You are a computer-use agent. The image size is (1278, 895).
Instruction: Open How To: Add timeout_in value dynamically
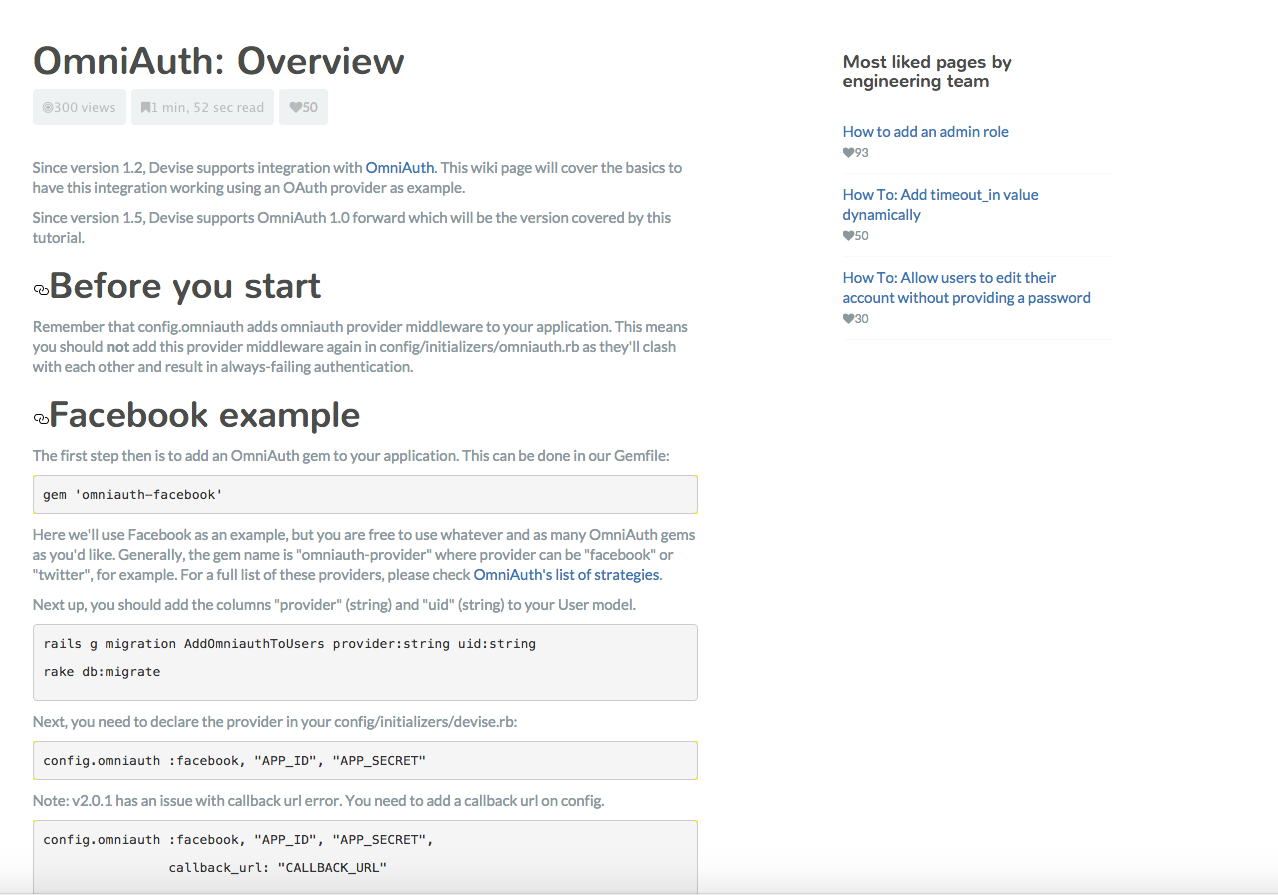[x=940, y=204]
